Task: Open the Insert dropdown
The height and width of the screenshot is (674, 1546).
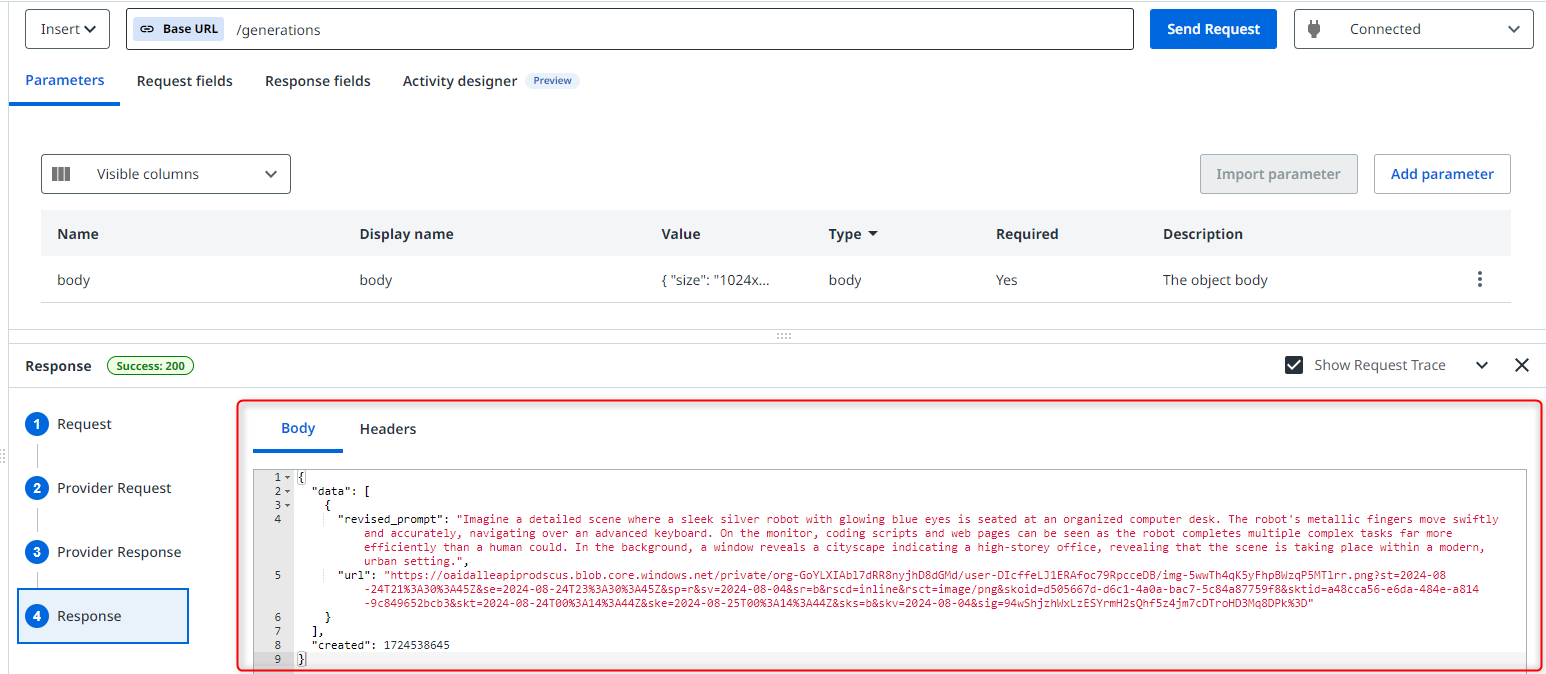Action: point(67,29)
